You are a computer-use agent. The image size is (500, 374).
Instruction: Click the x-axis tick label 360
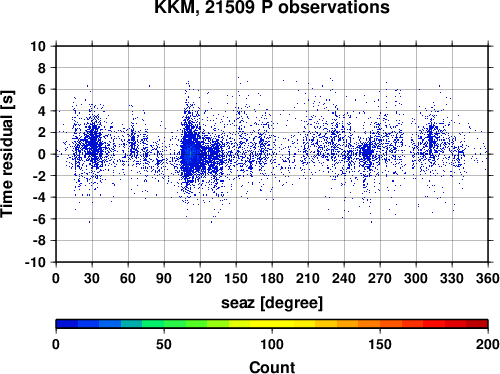click(x=488, y=278)
